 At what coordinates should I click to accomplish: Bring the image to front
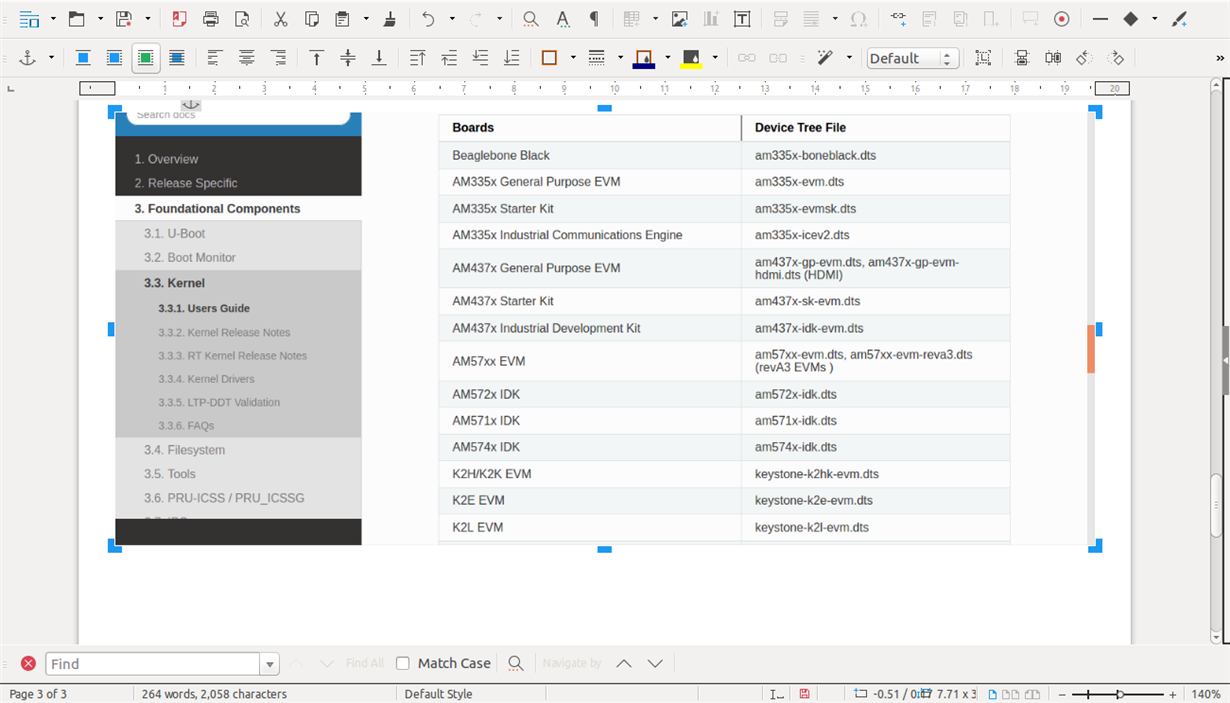pos(418,58)
